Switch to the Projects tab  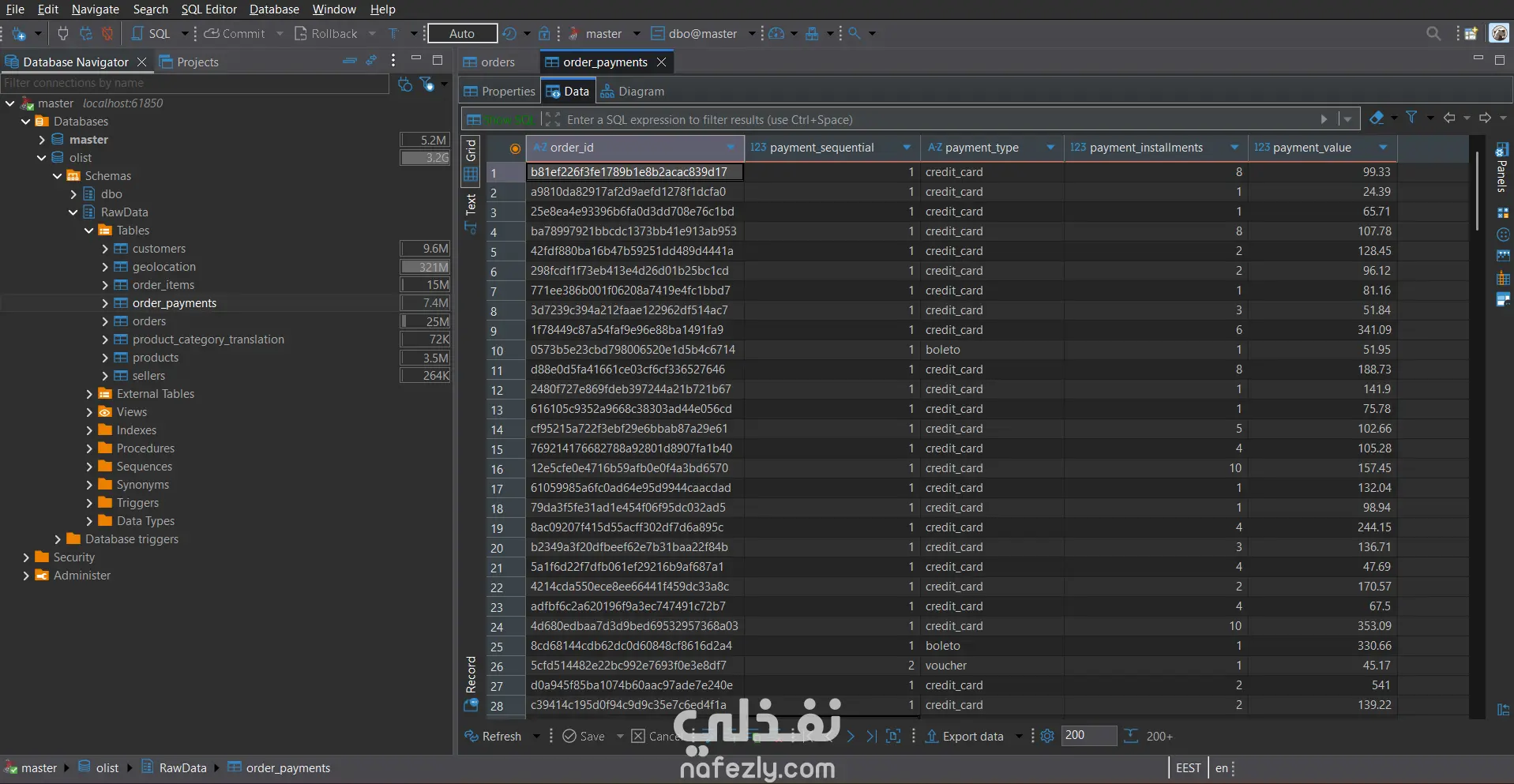click(189, 62)
